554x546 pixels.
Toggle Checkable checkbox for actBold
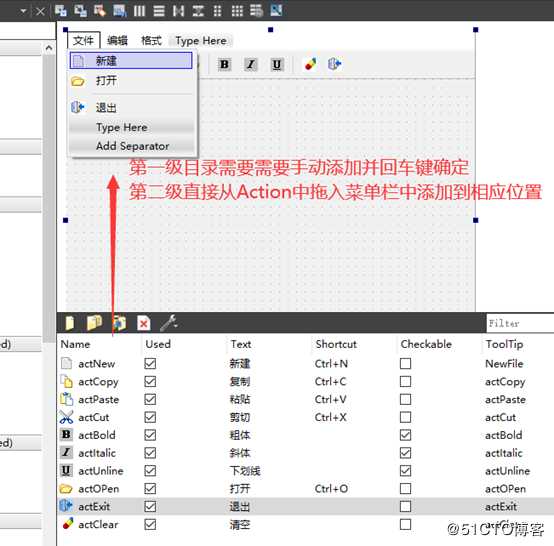pyautogui.click(x=406, y=435)
